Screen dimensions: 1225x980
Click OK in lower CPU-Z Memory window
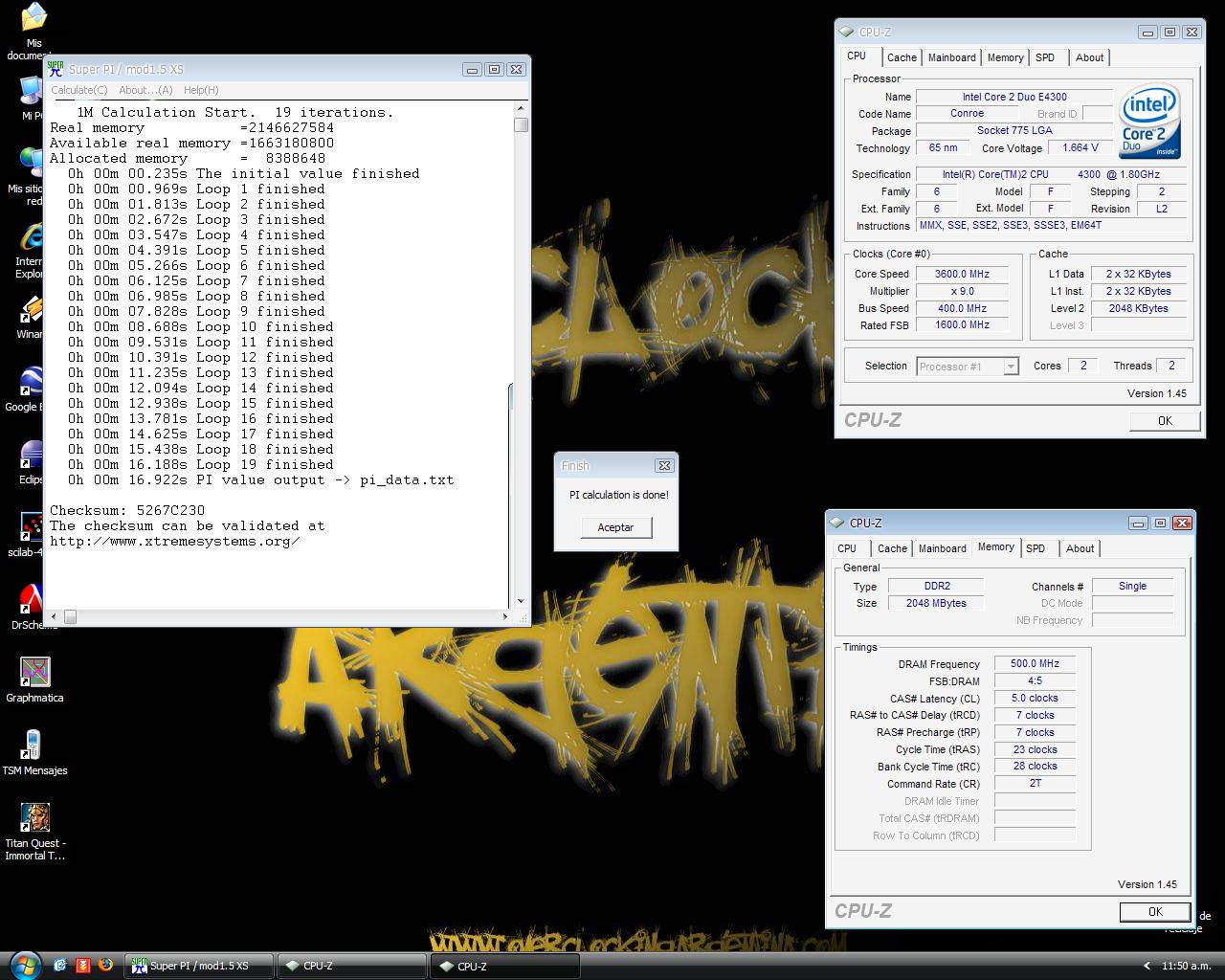tap(1155, 912)
